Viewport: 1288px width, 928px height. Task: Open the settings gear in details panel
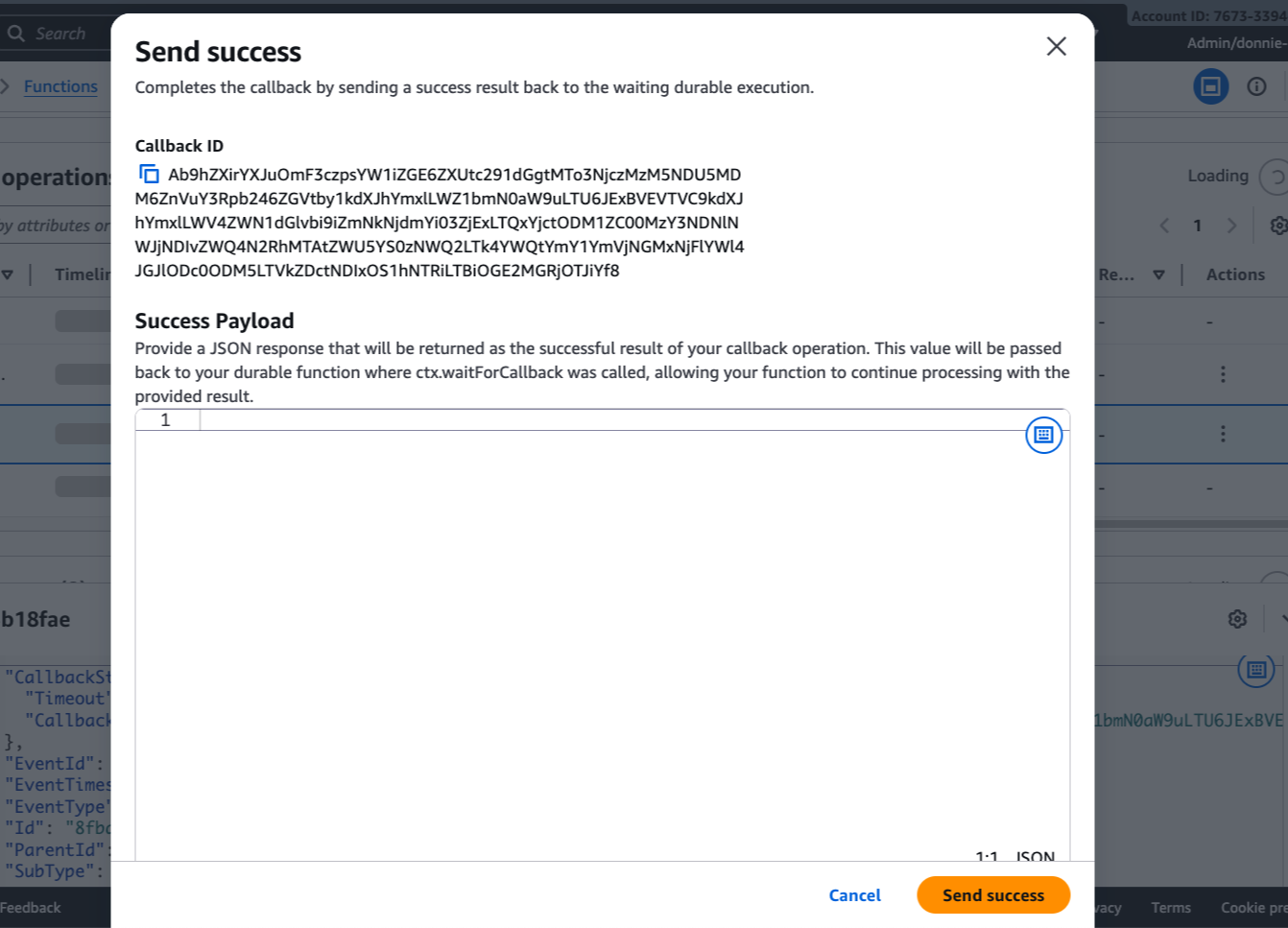point(1237,619)
